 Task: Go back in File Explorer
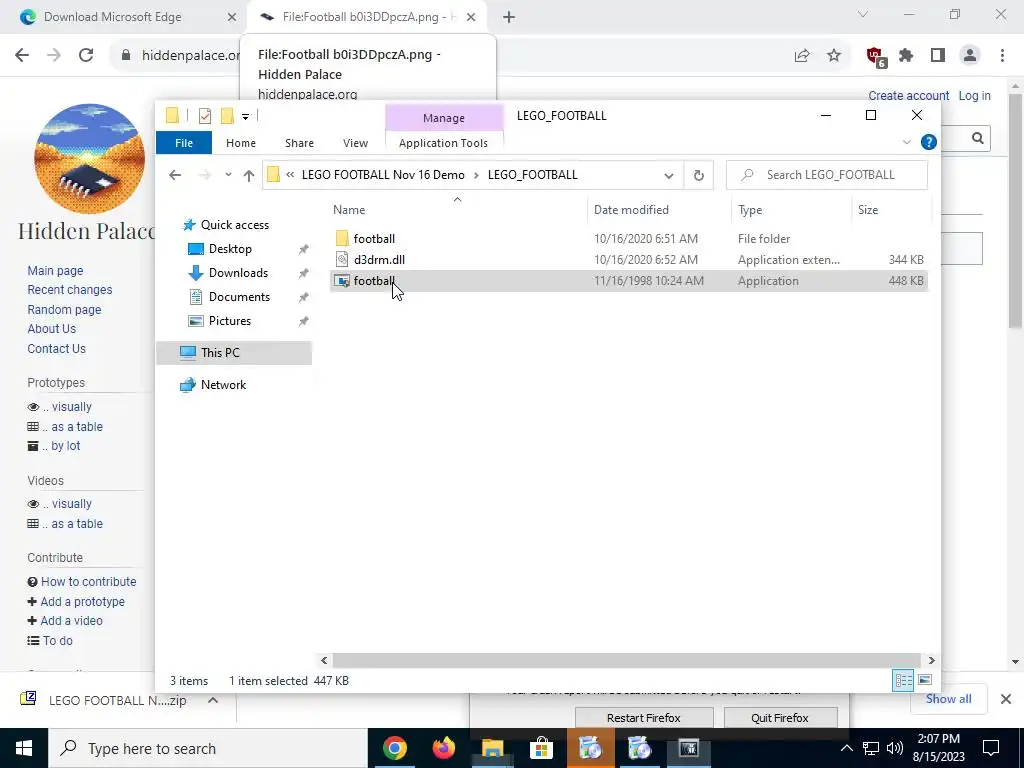pyautogui.click(x=174, y=175)
